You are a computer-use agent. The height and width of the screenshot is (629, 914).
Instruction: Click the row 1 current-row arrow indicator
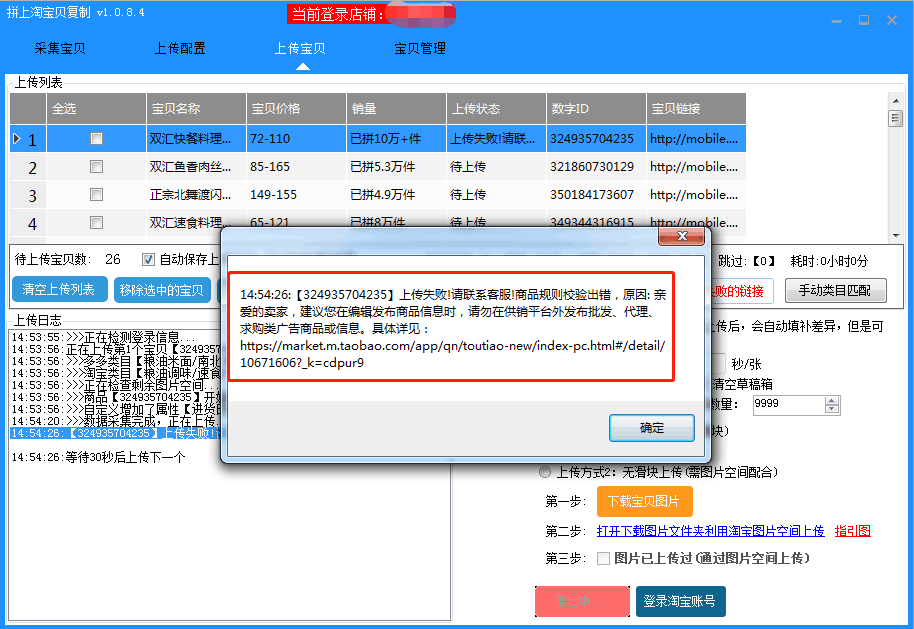16,139
